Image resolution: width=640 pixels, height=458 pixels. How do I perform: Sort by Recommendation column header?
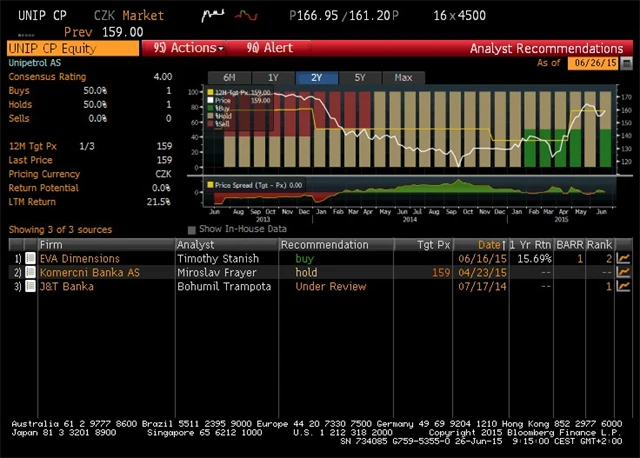(324, 245)
